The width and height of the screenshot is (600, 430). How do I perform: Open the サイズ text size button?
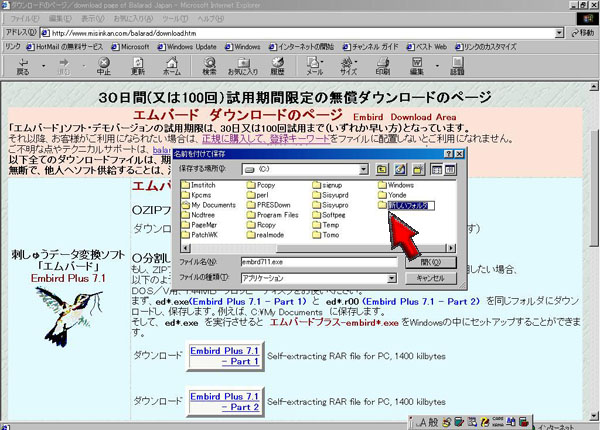[x=349, y=66]
